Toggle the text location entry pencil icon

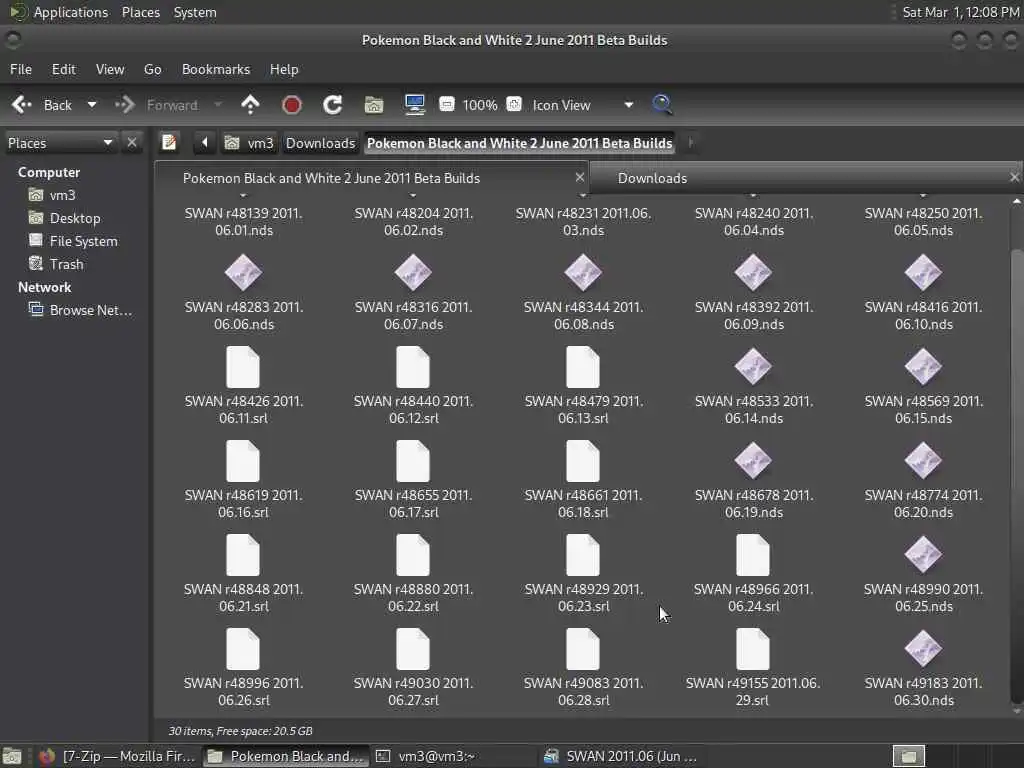pyautogui.click(x=169, y=142)
